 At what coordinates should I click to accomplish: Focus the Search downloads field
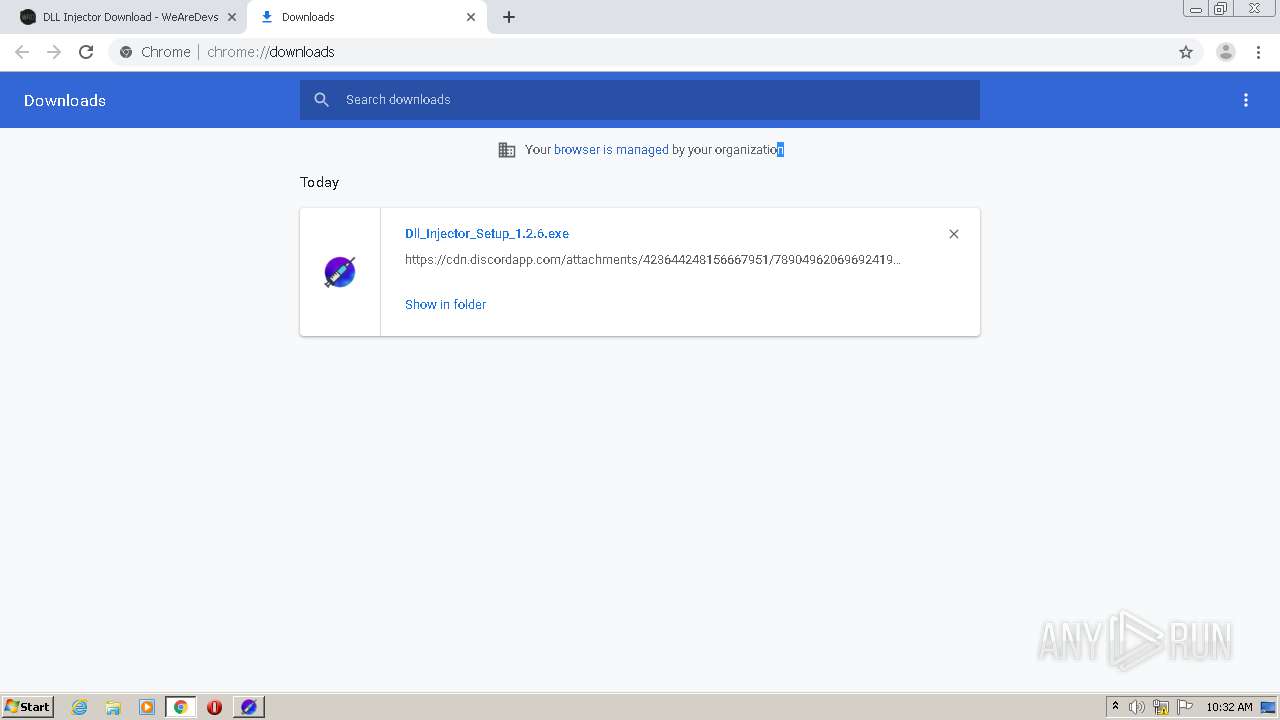[x=640, y=100]
